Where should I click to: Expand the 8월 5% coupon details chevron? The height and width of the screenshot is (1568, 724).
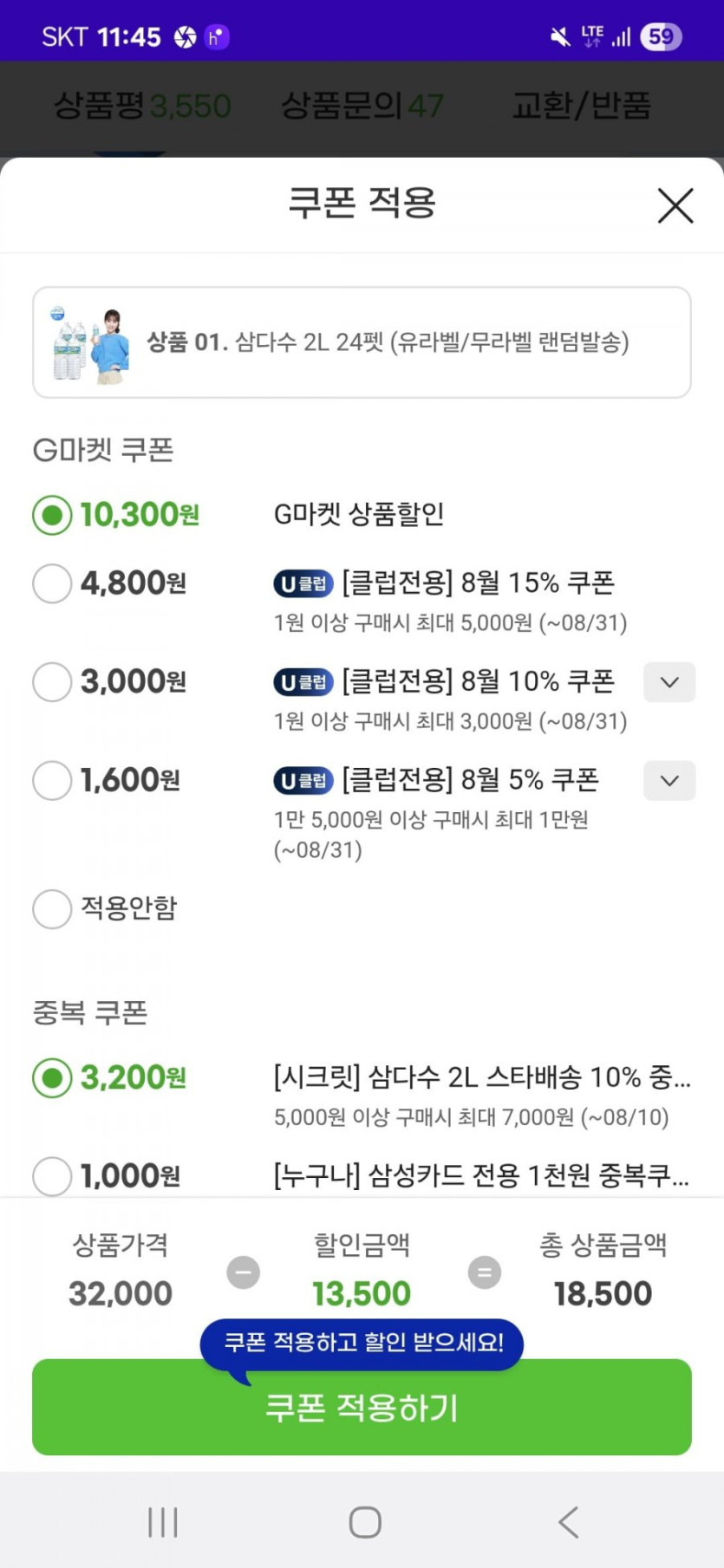coord(669,780)
